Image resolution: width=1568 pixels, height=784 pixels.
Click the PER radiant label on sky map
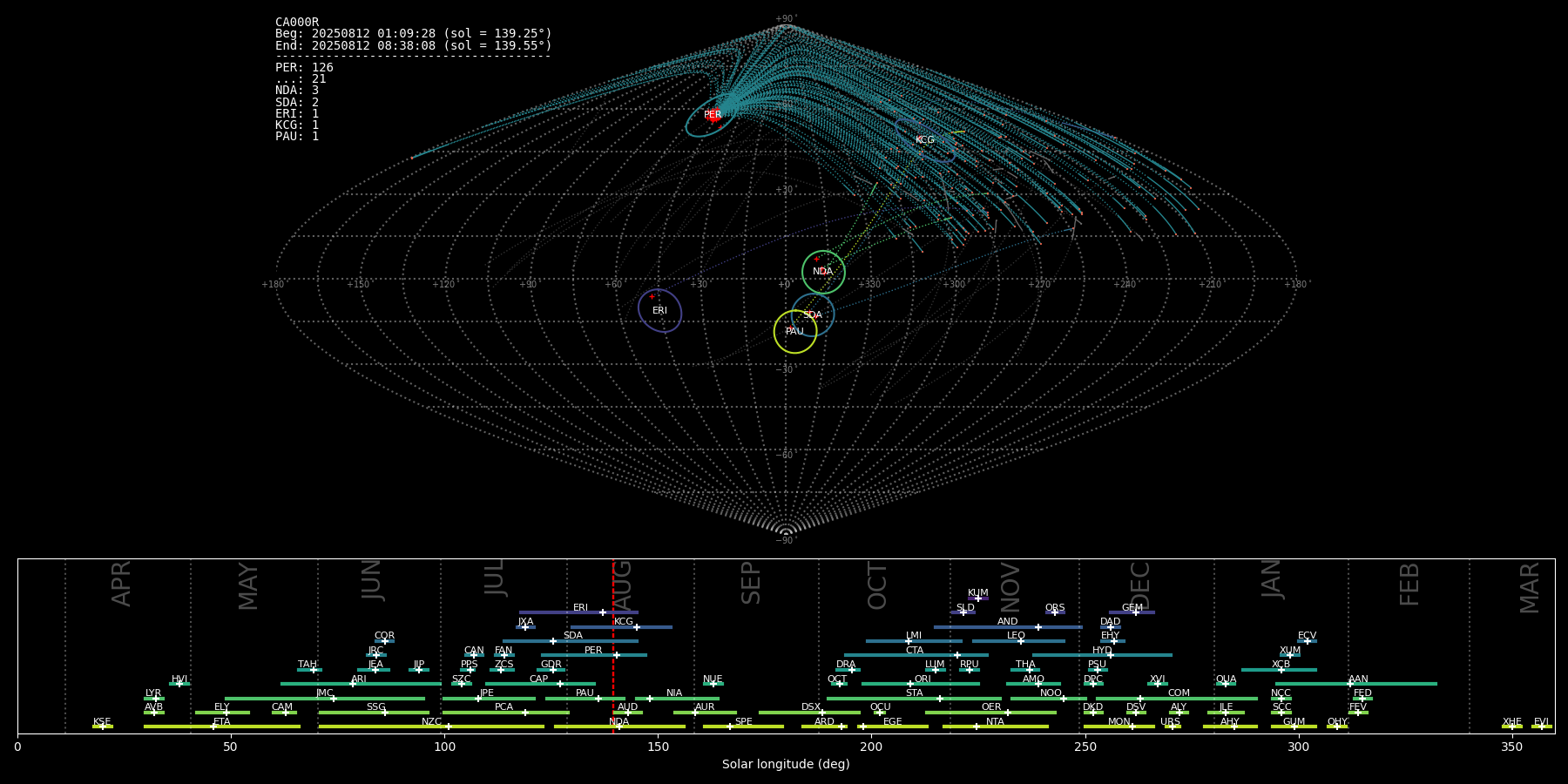coord(713,115)
